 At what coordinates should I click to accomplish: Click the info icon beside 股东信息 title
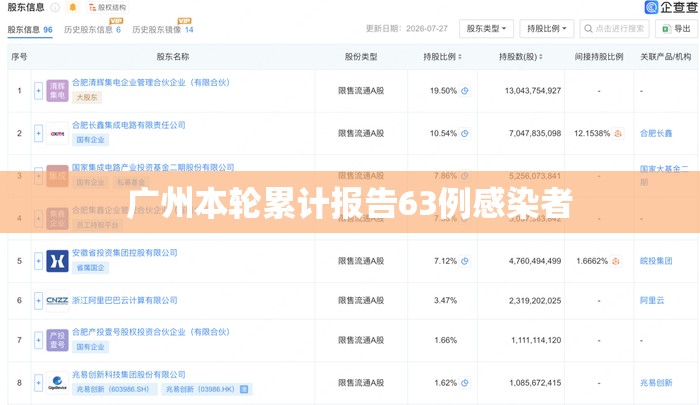(55, 8)
